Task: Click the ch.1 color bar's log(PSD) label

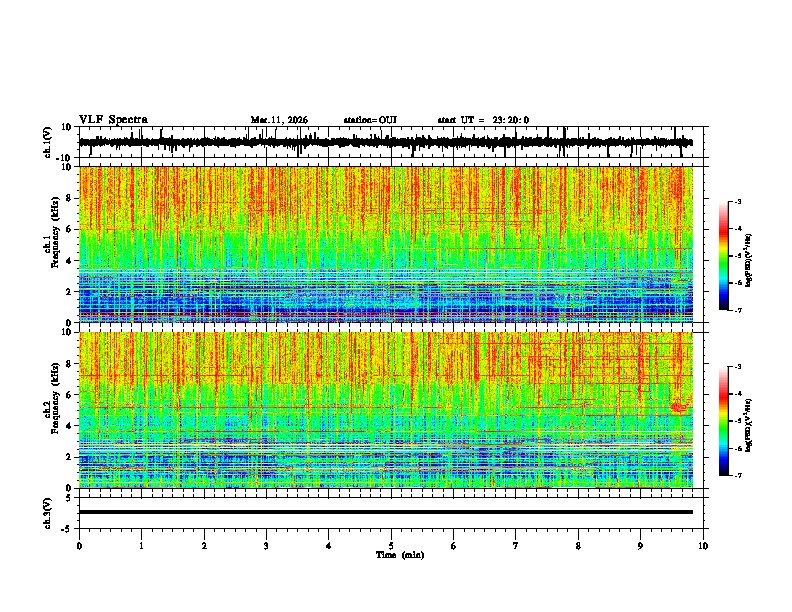Action: [748, 260]
